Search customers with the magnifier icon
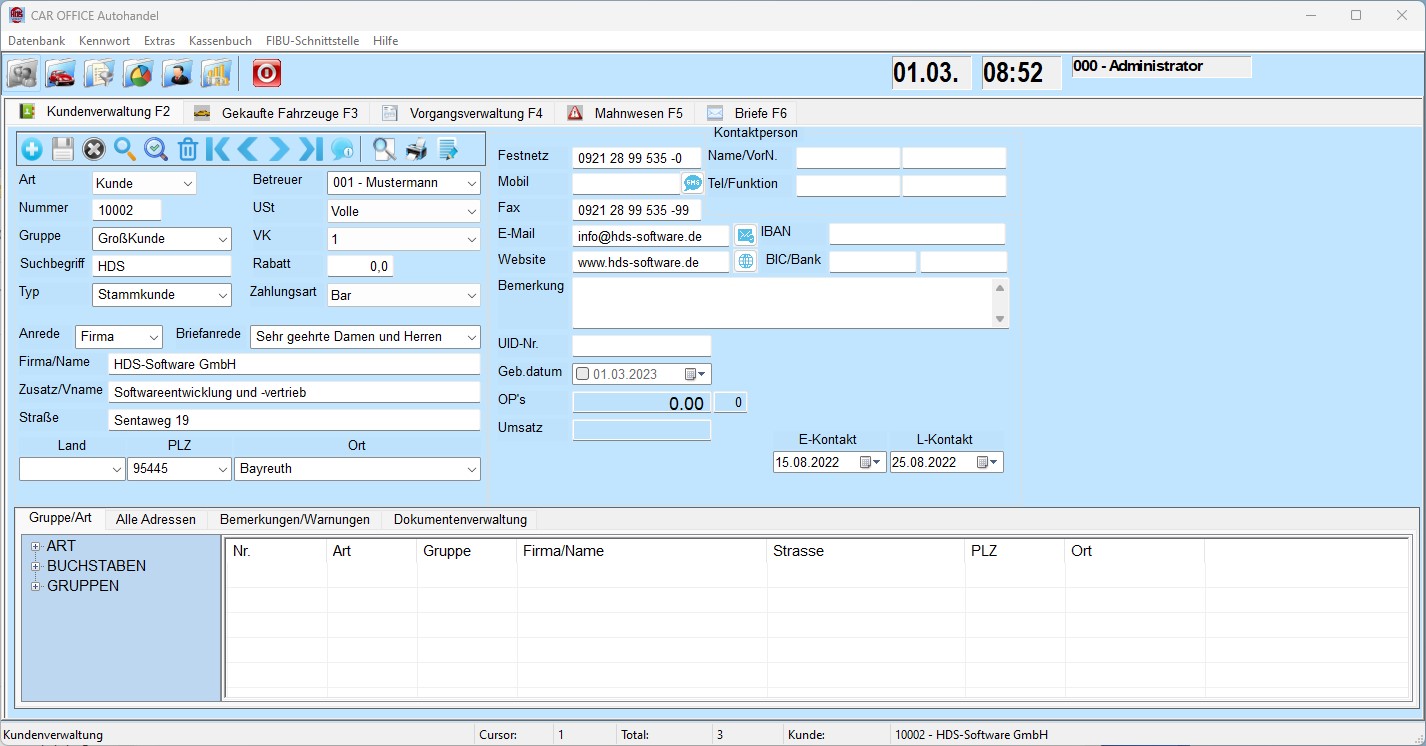 click(x=125, y=150)
